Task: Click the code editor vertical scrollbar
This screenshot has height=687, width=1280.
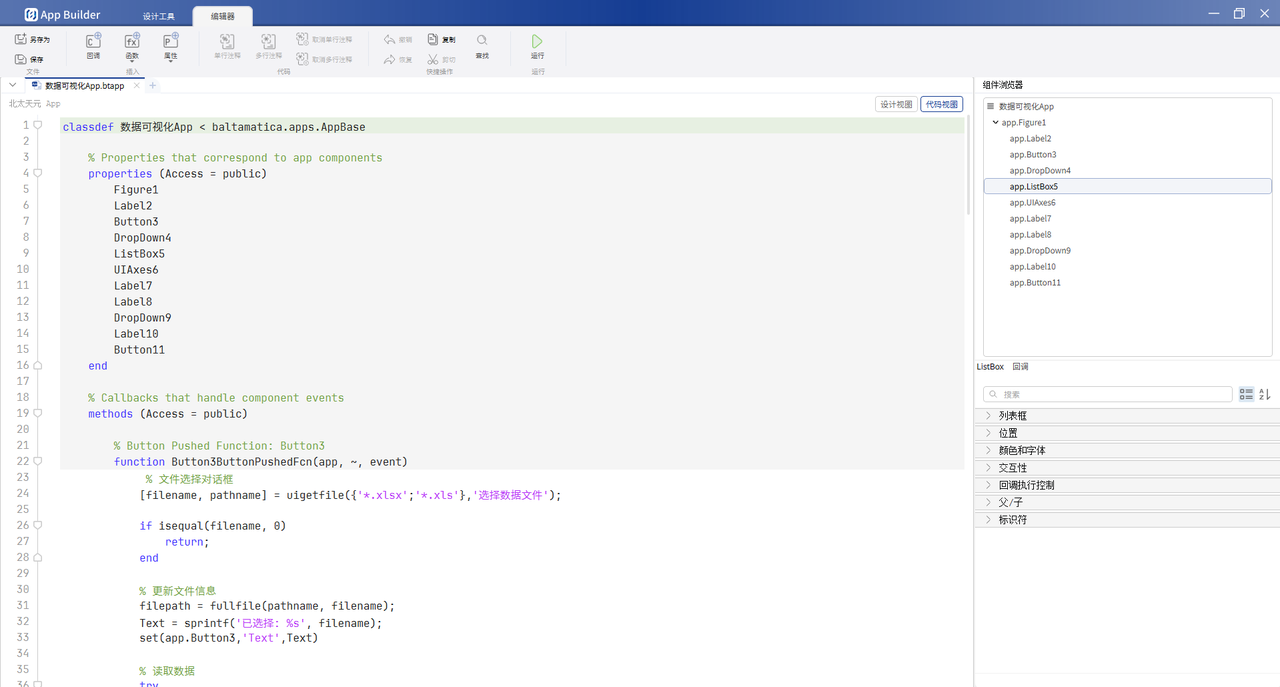Action: tap(969, 165)
